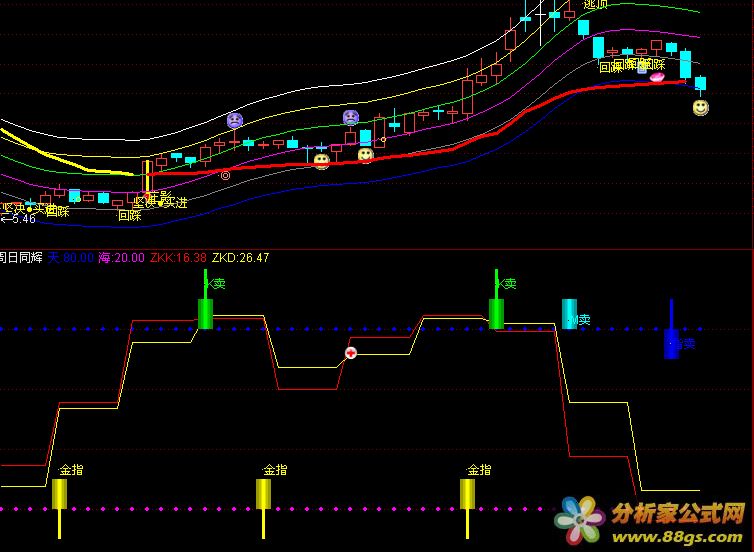This screenshot has height=552, width=754.
Task: Click the ZKD:26.47 value
Action: point(240,257)
